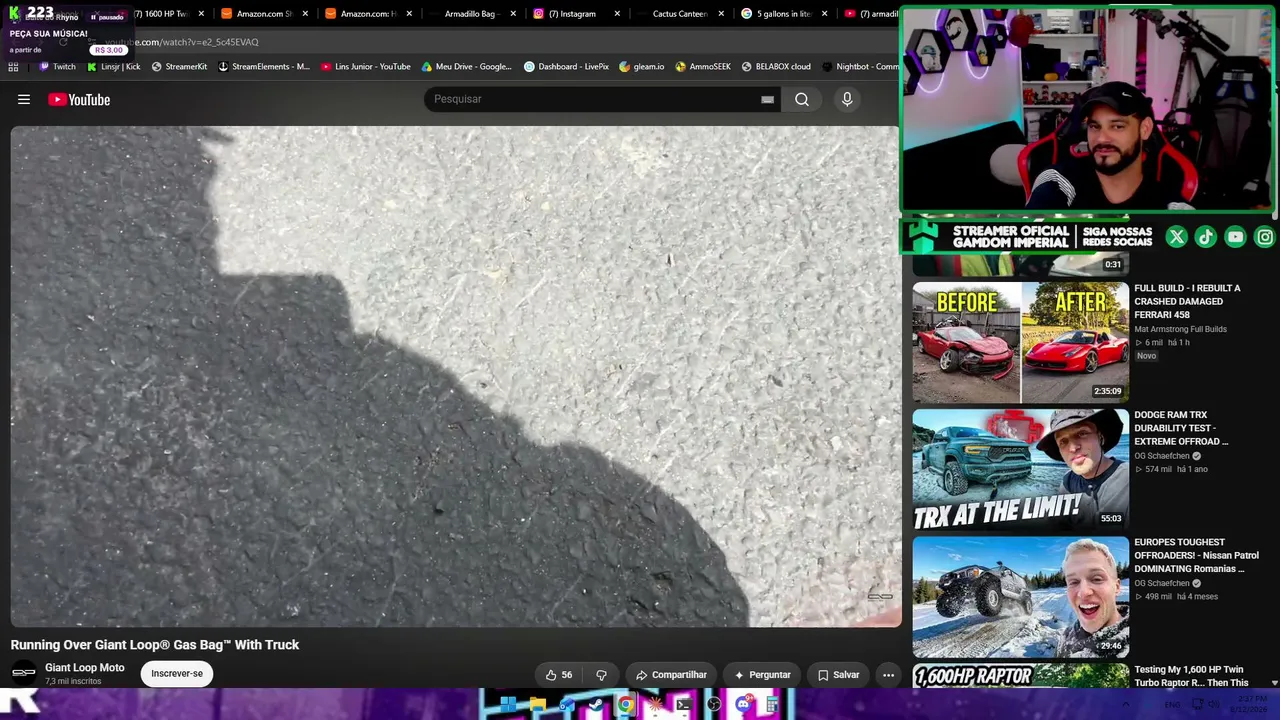
Task: Open 'DODGE RAM TRX DURABILITY TEST' title
Action: (x=1181, y=428)
